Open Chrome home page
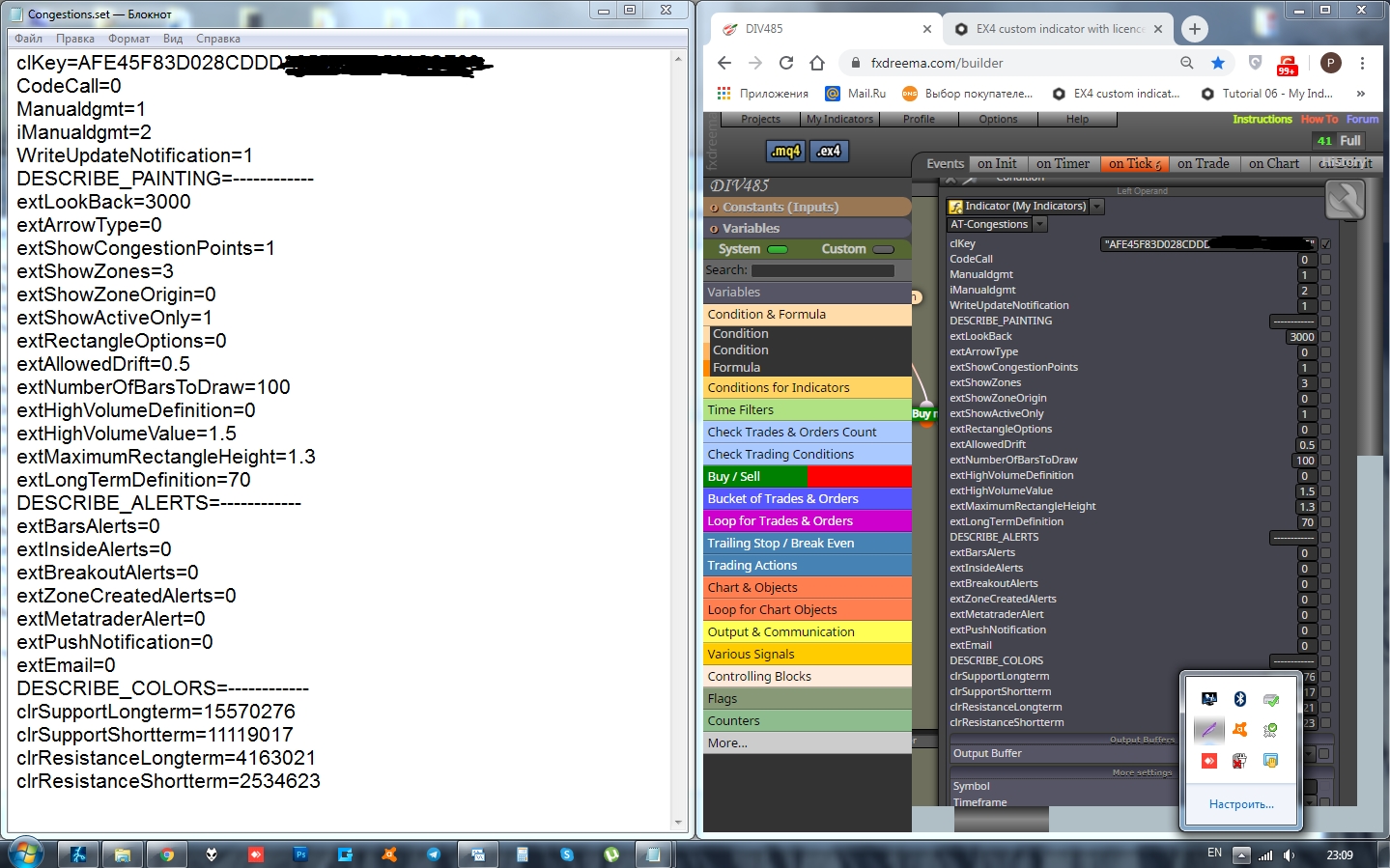Screen dimensions: 1390x868 817,63
